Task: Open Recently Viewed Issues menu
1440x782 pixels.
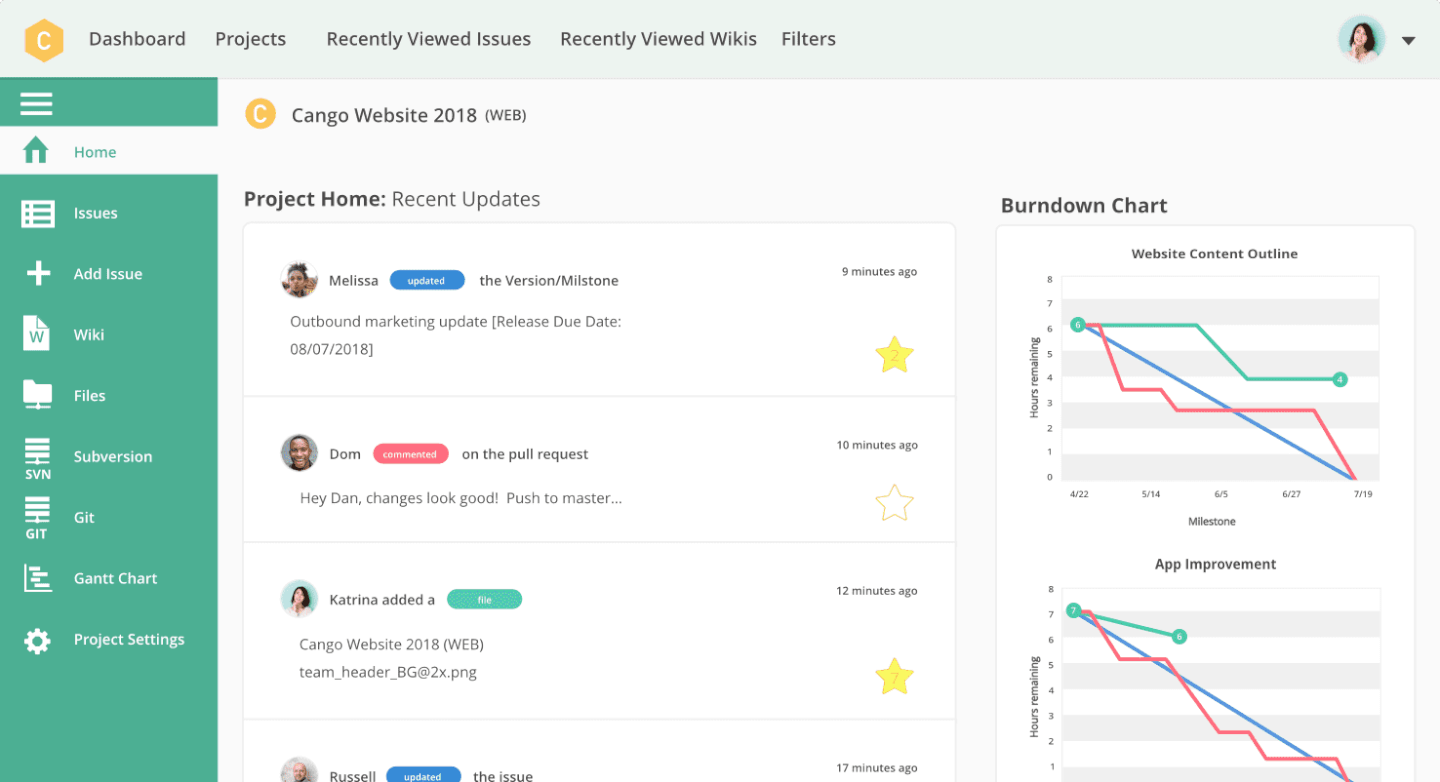Action: [x=428, y=39]
